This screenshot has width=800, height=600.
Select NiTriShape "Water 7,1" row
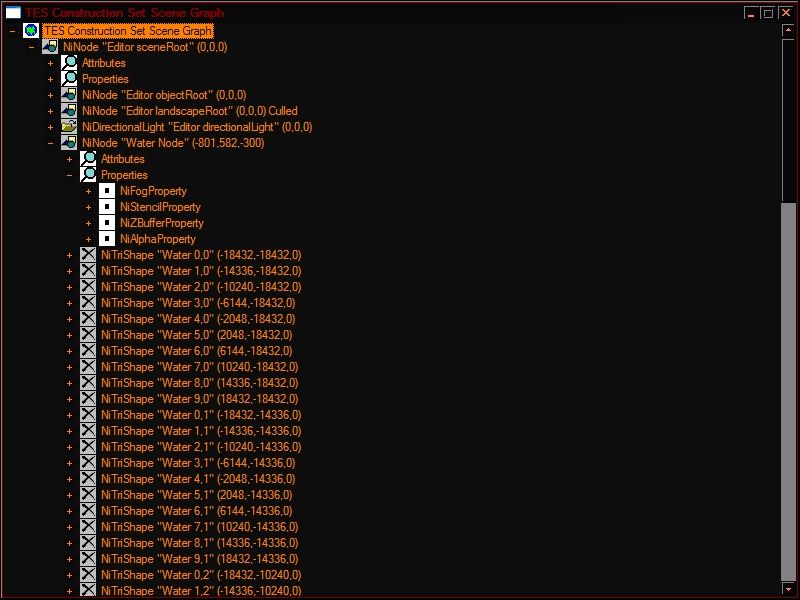pyautogui.click(x=199, y=527)
